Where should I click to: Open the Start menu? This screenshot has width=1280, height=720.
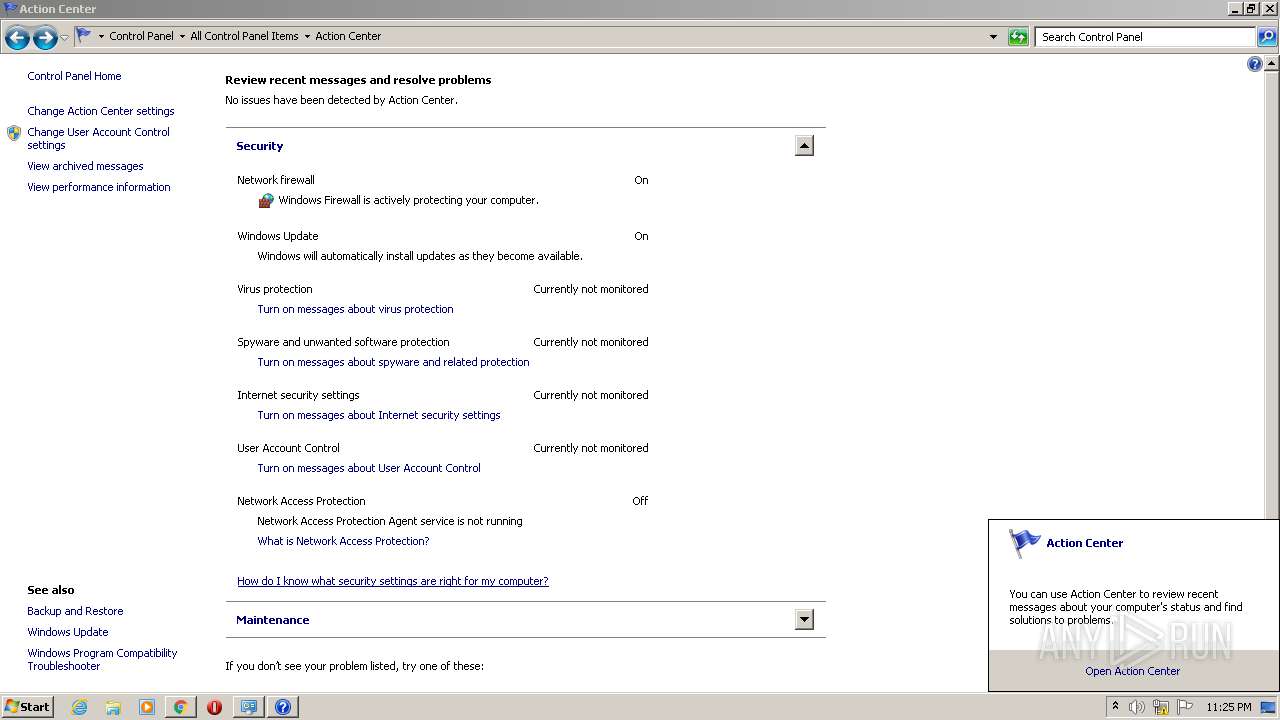[27, 706]
